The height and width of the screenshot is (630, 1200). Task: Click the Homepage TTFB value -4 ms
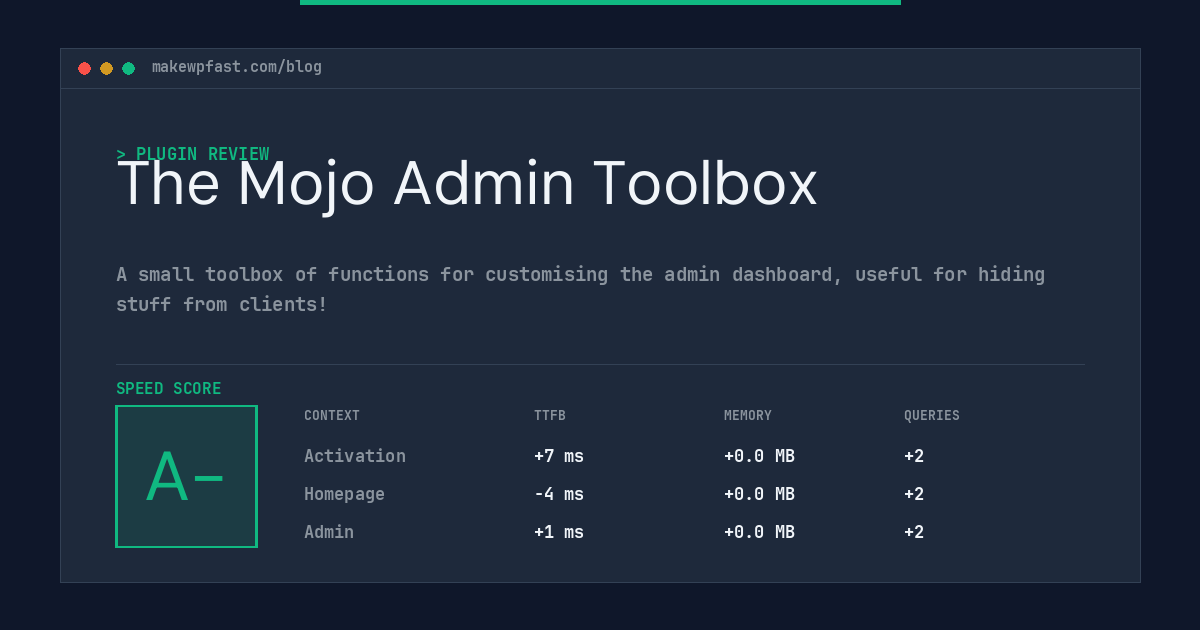[x=559, y=494]
